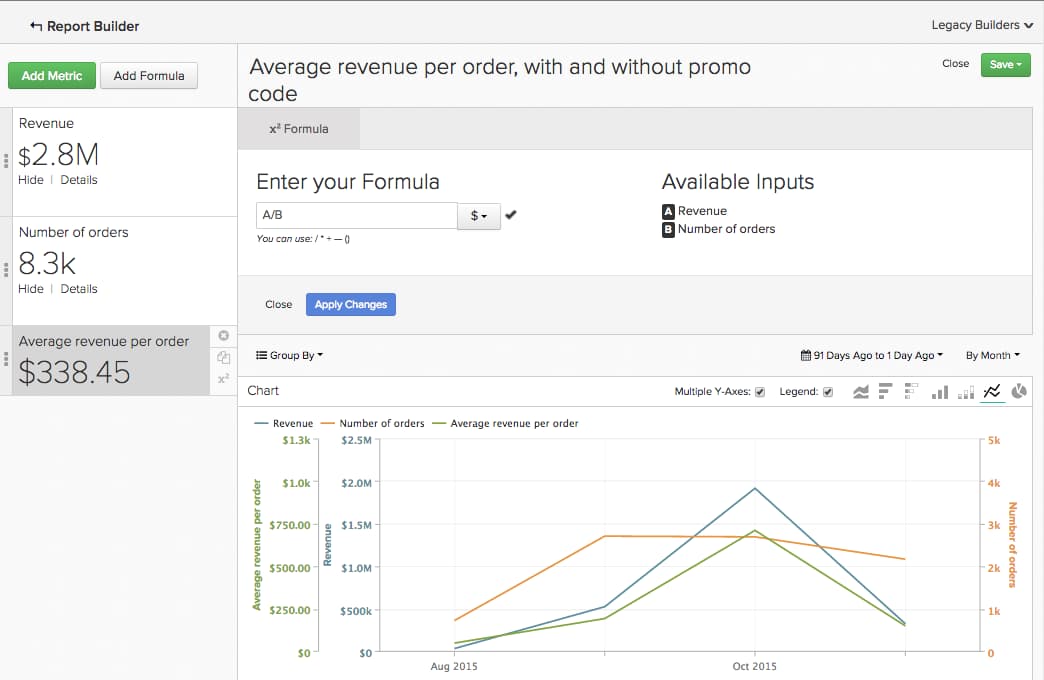Duplicate the Average revenue per order metric
The width and height of the screenshot is (1044, 680).
pyautogui.click(x=223, y=357)
